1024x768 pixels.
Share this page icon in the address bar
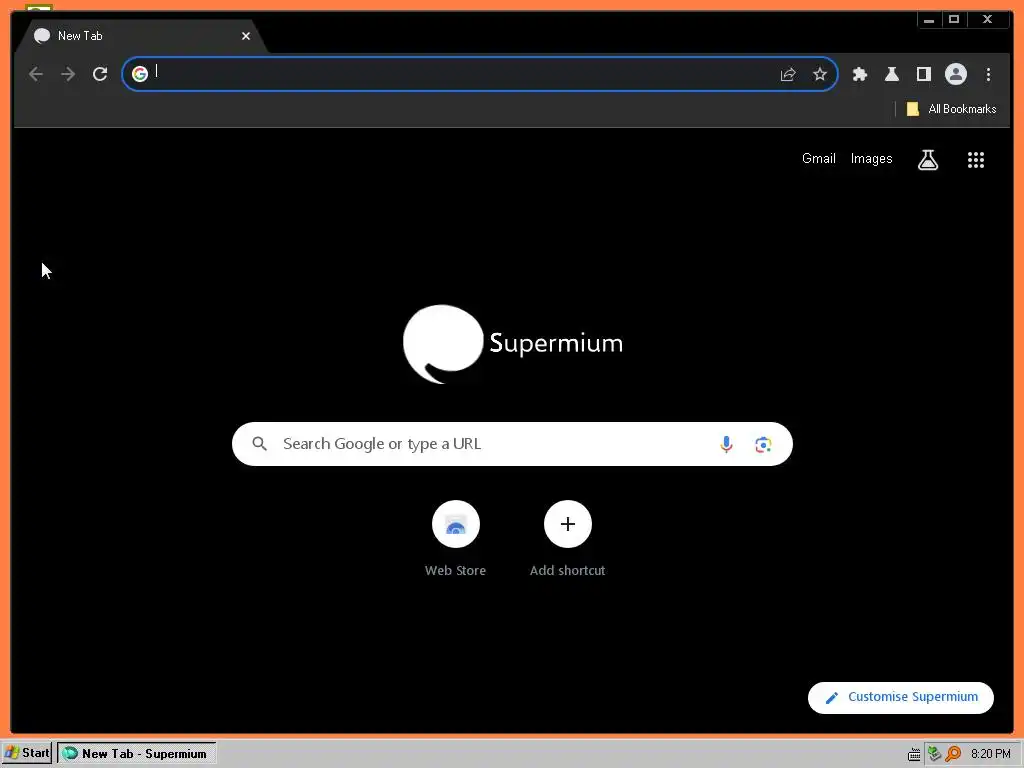point(788,74)
